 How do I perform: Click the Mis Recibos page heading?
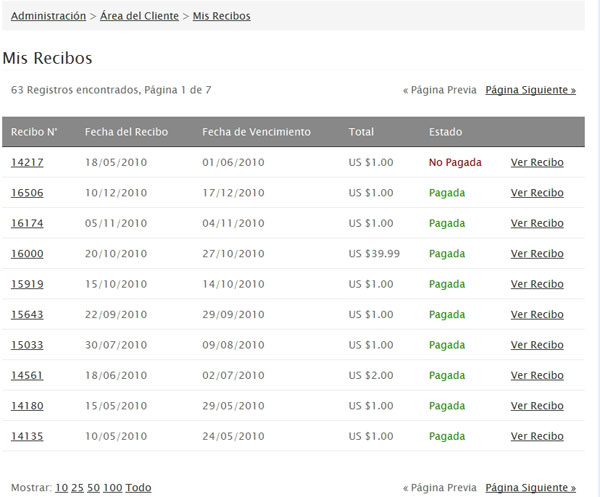47,58
